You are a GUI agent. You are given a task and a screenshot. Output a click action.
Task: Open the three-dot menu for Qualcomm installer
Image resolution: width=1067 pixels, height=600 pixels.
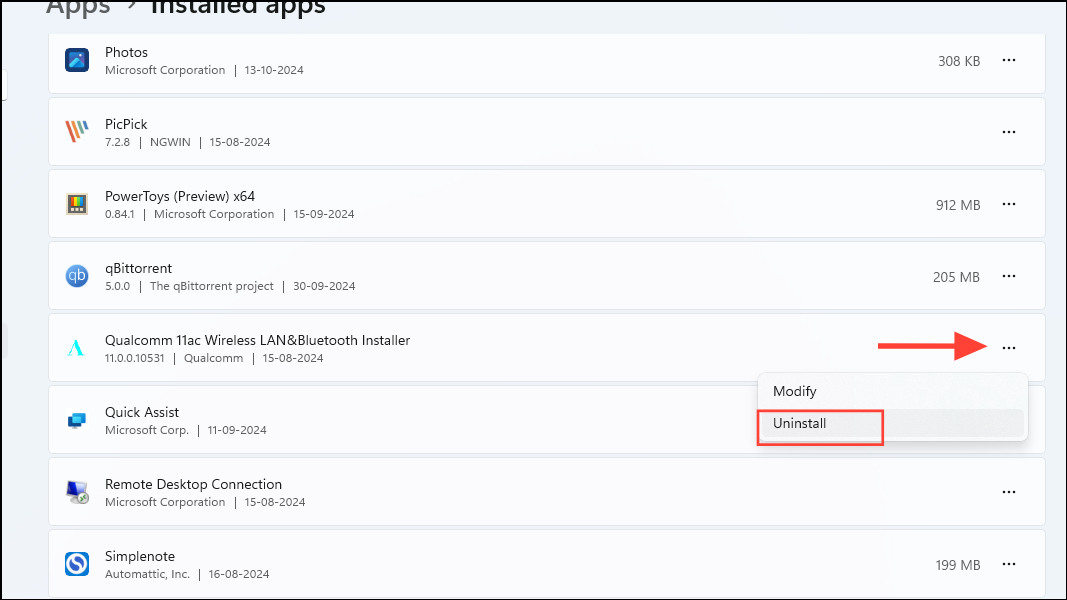click(1008, 348)
